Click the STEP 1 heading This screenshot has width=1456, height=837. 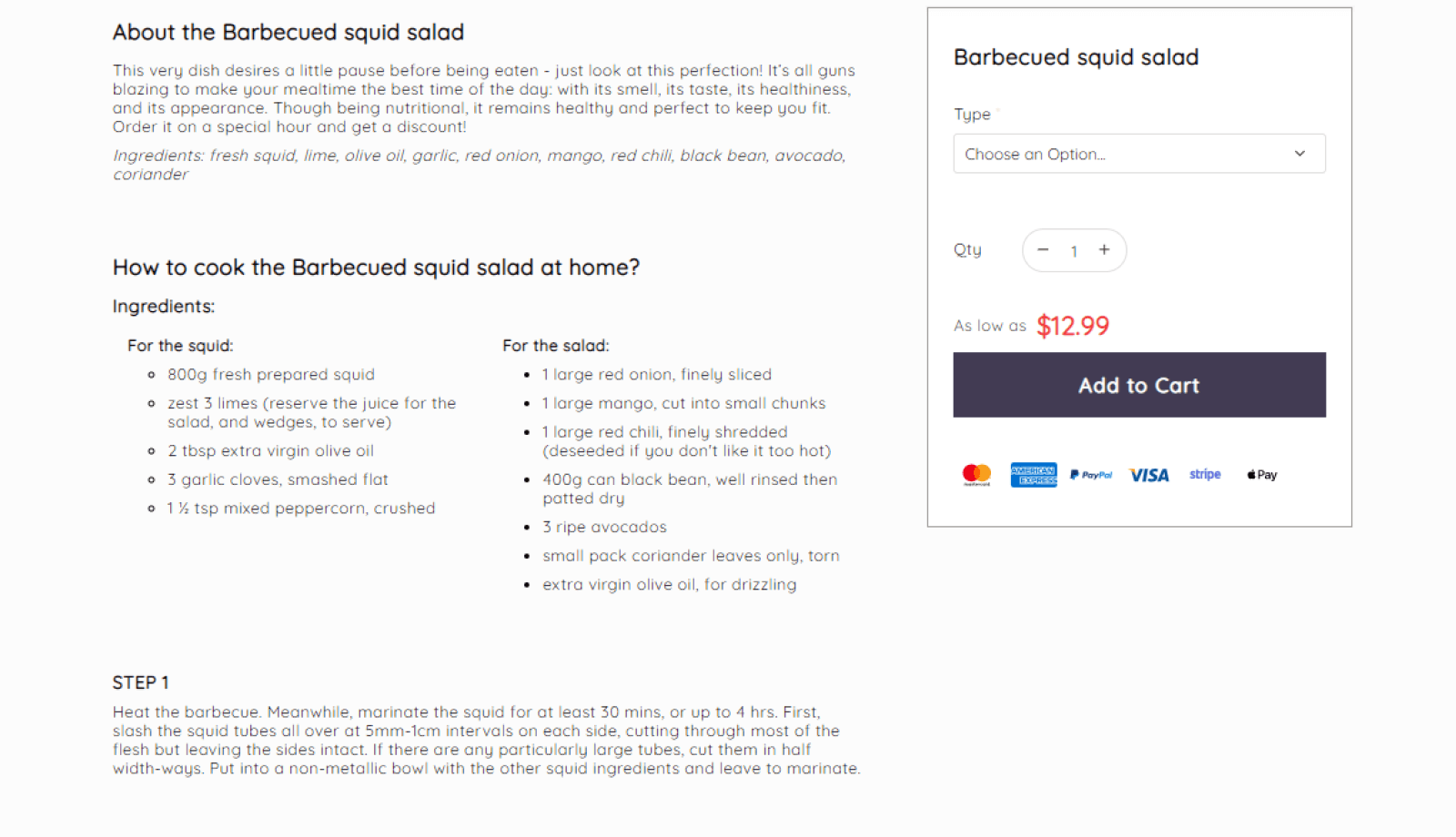[x=141, y=682]
